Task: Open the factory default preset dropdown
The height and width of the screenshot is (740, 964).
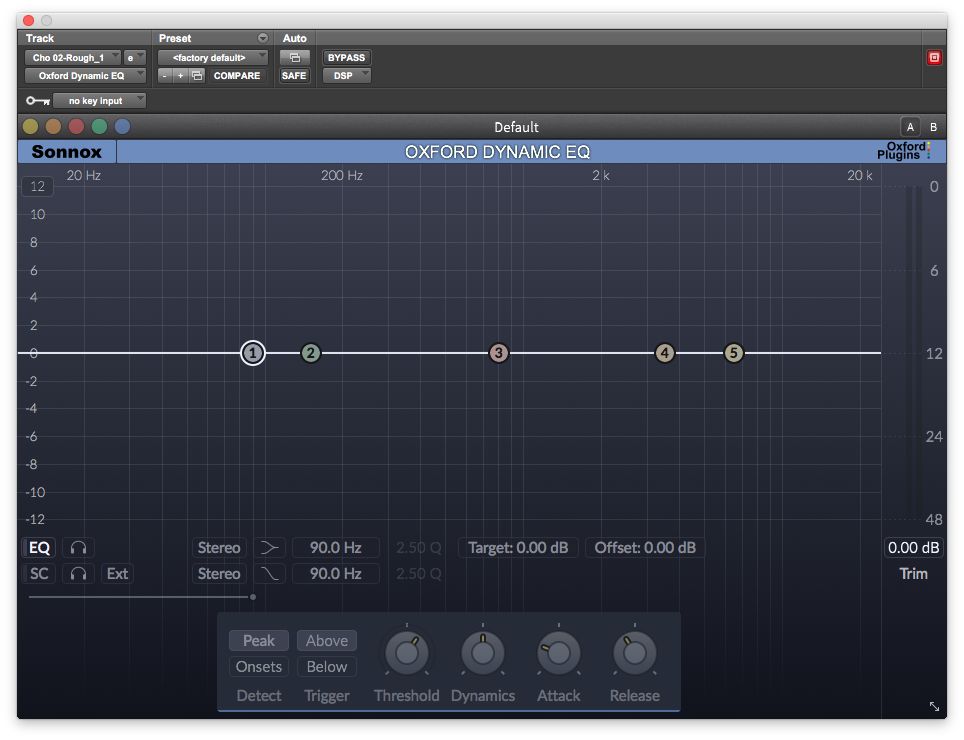Action: pyautogui.click(x=213, y=58)
